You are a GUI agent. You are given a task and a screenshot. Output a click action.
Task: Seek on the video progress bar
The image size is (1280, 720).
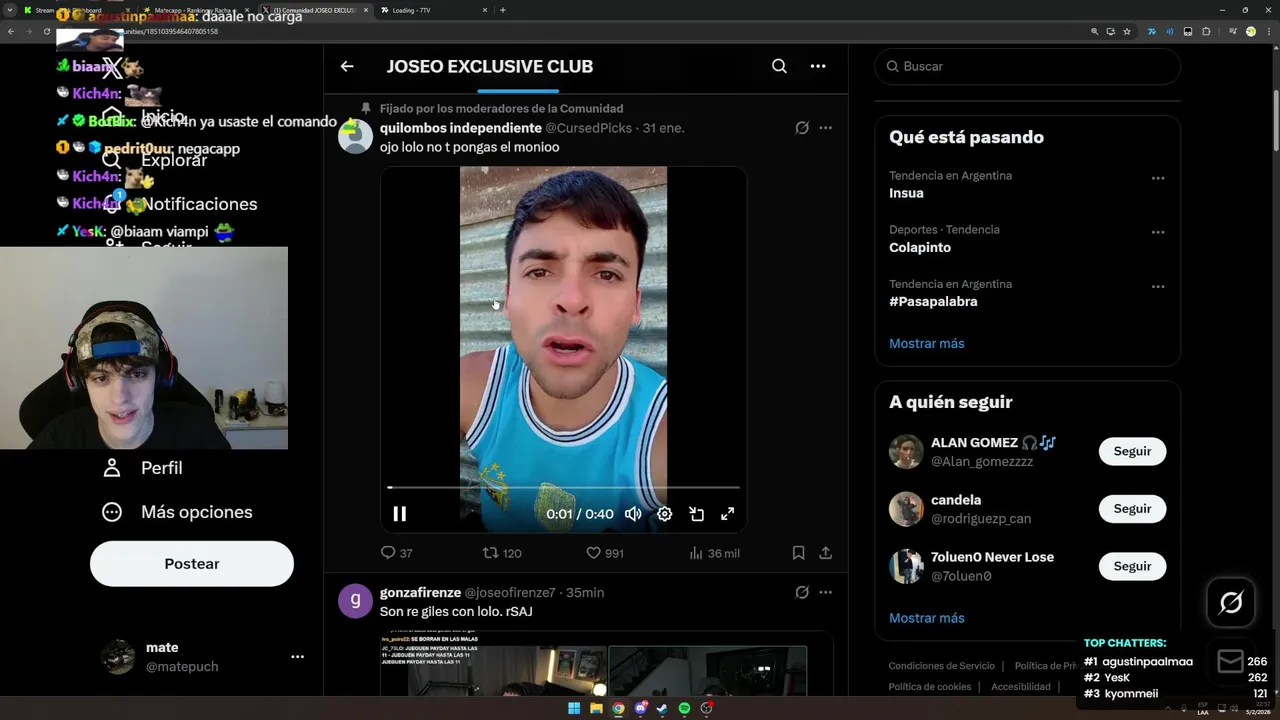tap(564, 487)
